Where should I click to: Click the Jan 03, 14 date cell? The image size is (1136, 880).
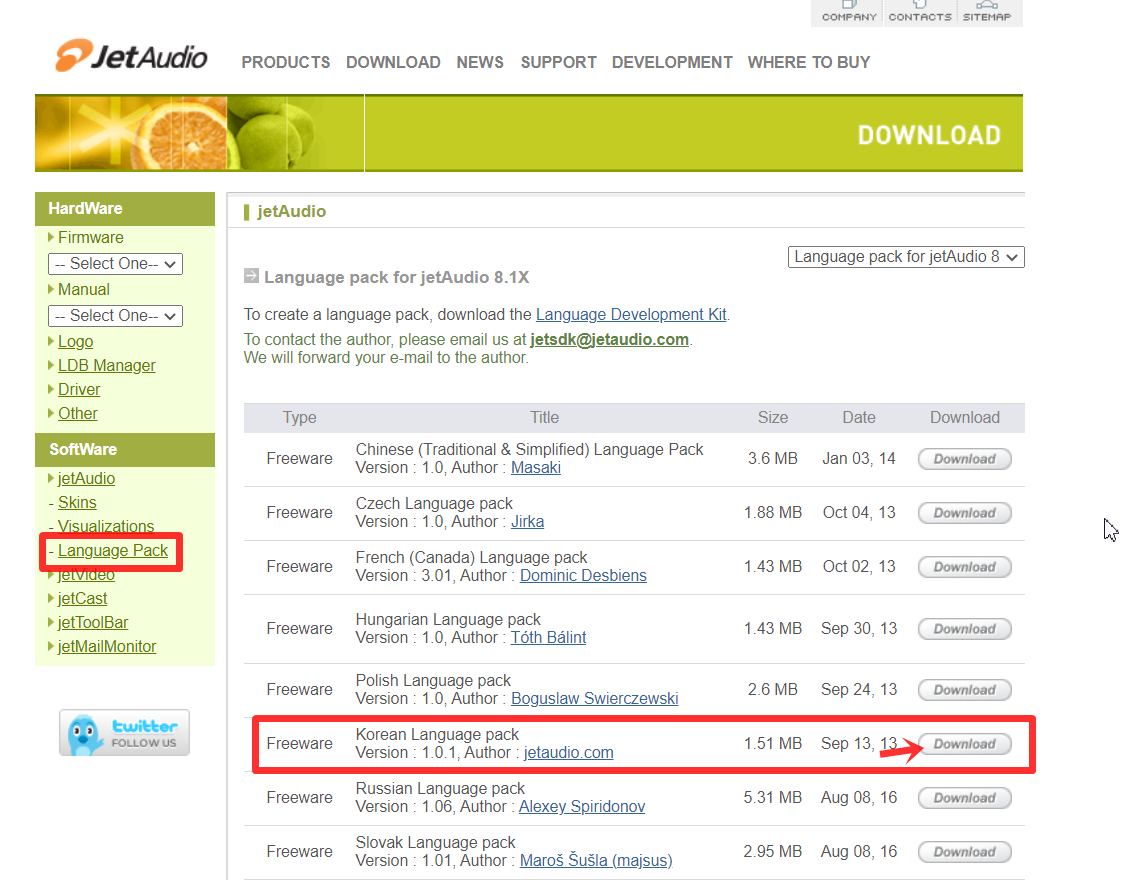(859, 458)
